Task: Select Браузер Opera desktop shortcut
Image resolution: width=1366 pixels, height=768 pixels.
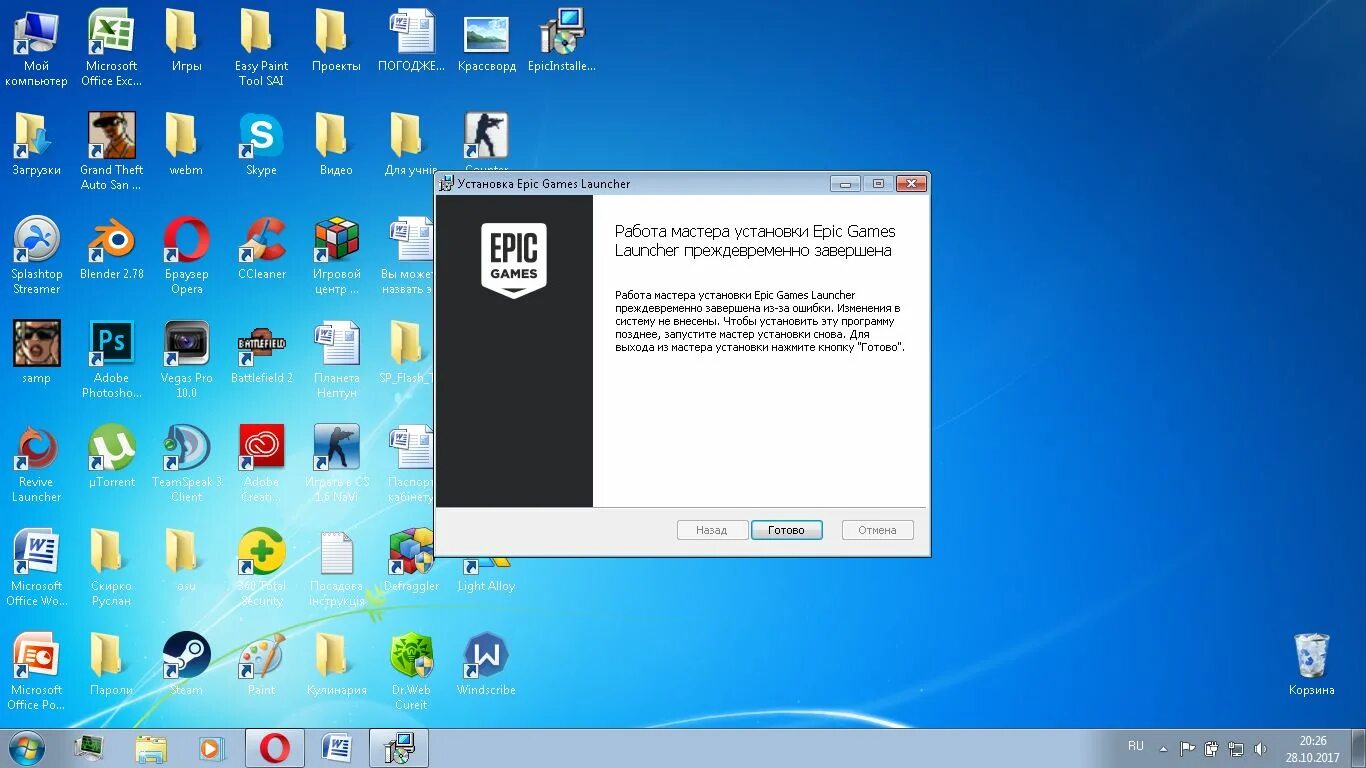Action: 186,255
